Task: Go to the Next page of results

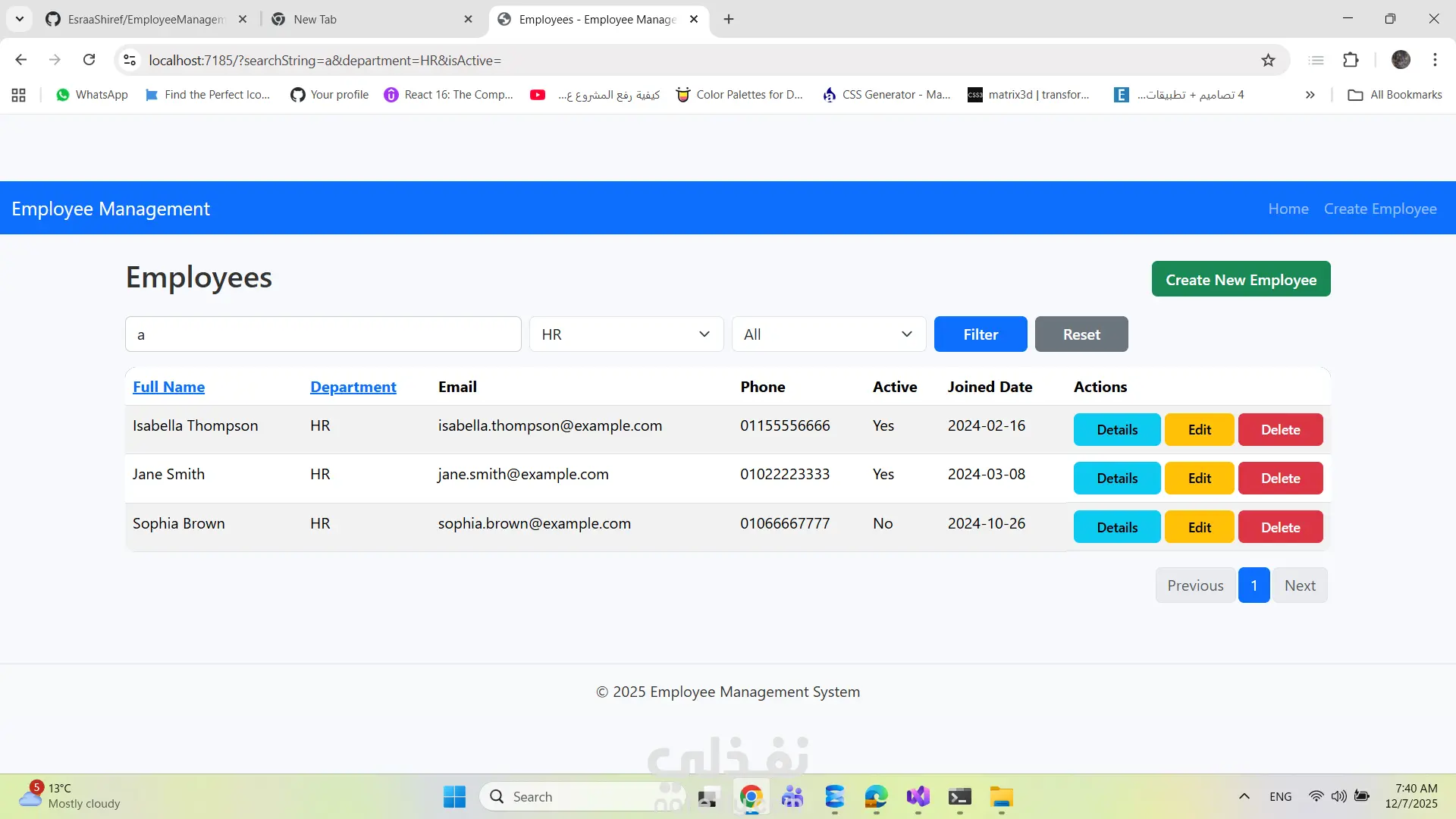Action: coord(1300,585)
